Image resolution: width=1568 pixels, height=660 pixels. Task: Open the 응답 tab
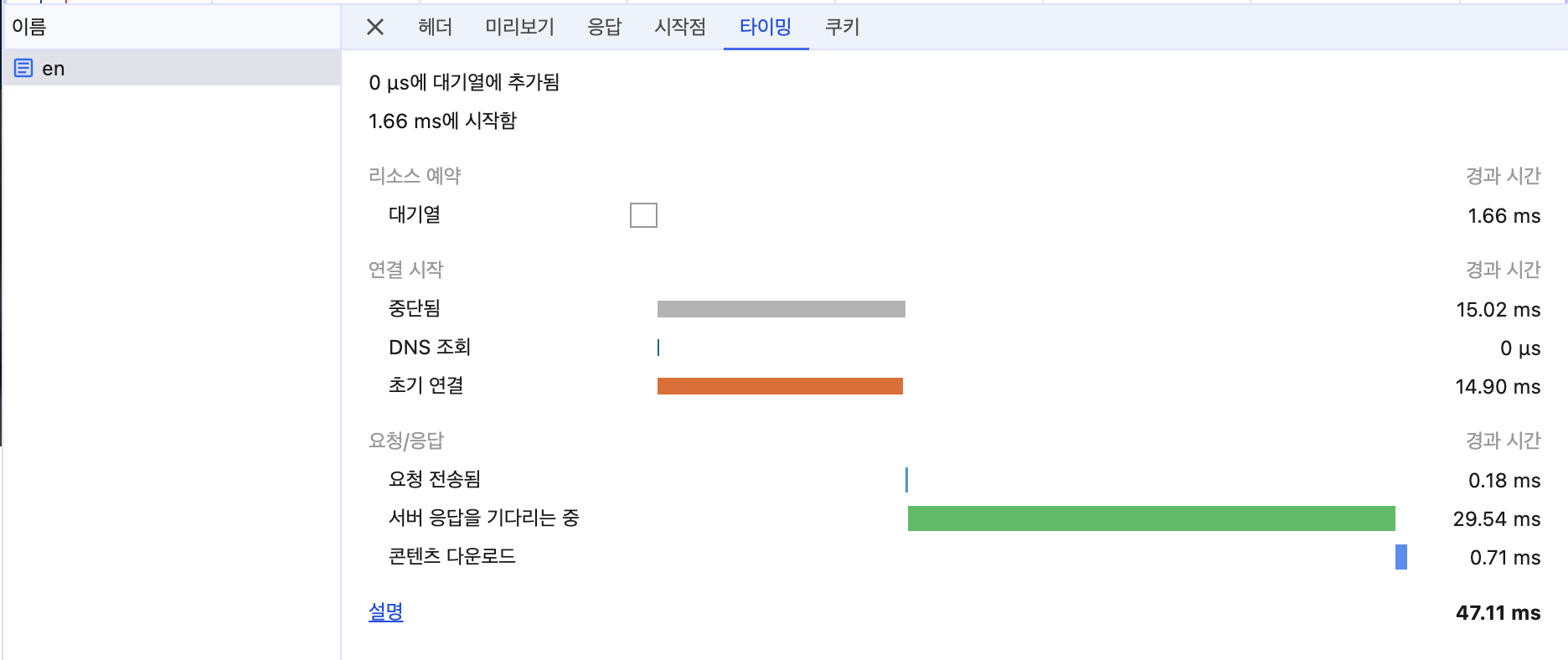pyautogui.click(x=604, y=28)
